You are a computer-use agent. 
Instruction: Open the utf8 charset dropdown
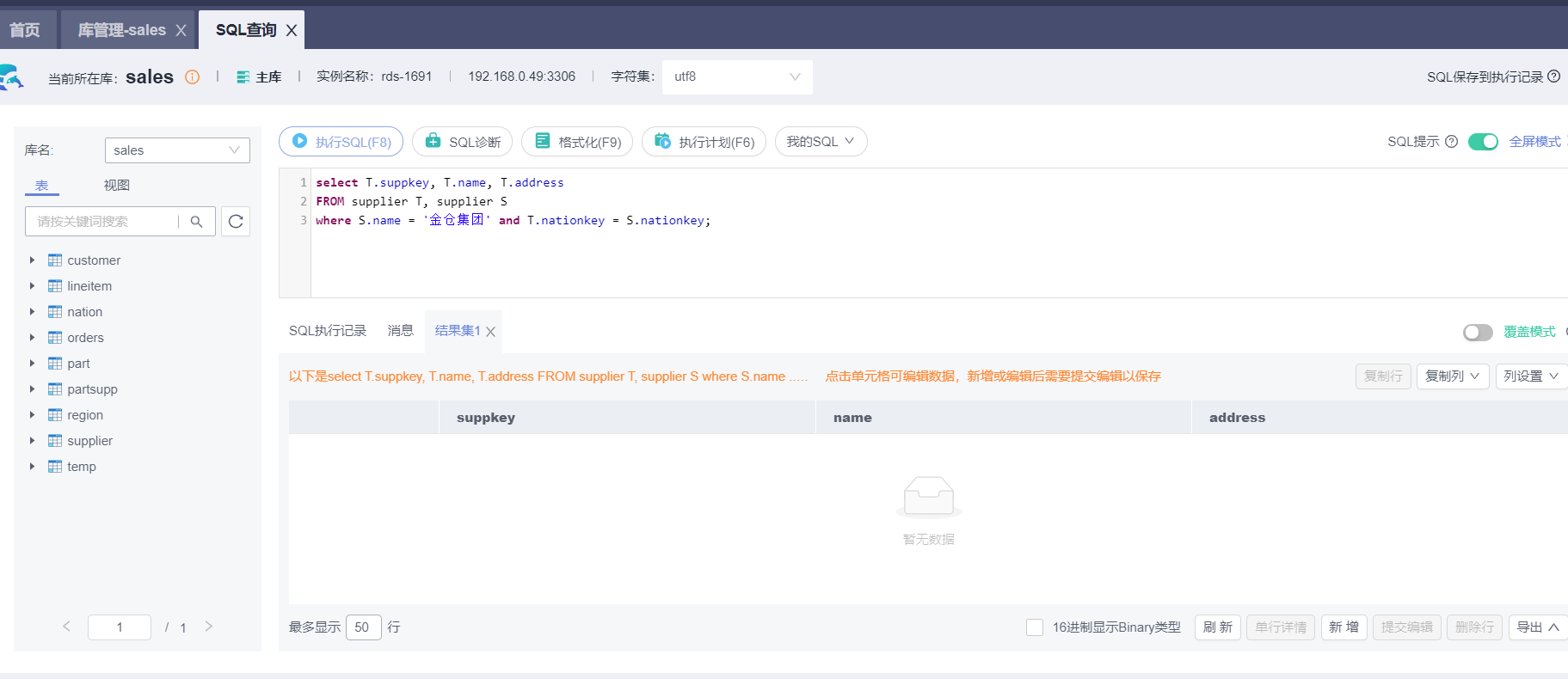click(737, 76)
